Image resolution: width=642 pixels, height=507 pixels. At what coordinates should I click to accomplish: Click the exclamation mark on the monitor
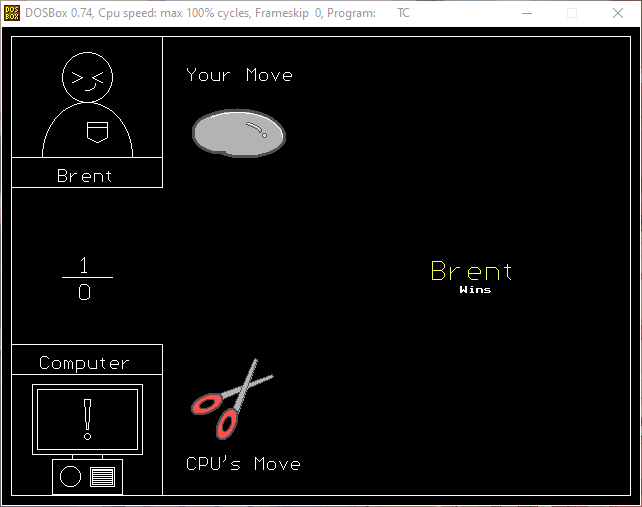[87, 418]
